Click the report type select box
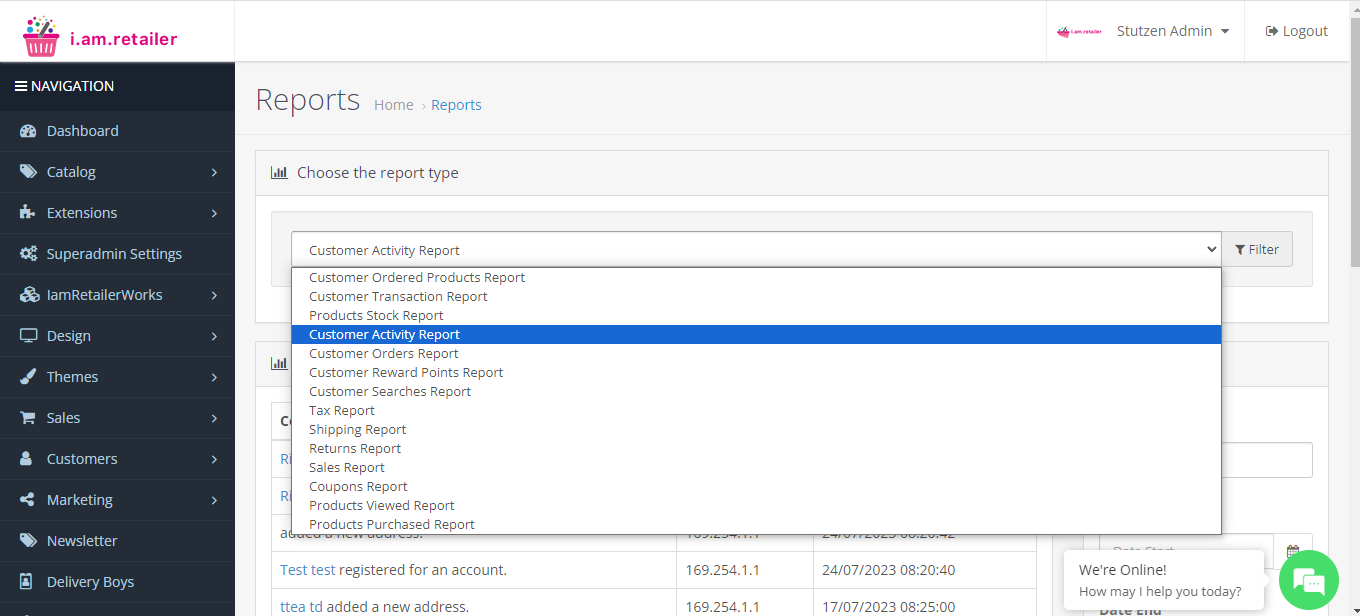The height and width of the screenshot is (616, 1360). 756,250
